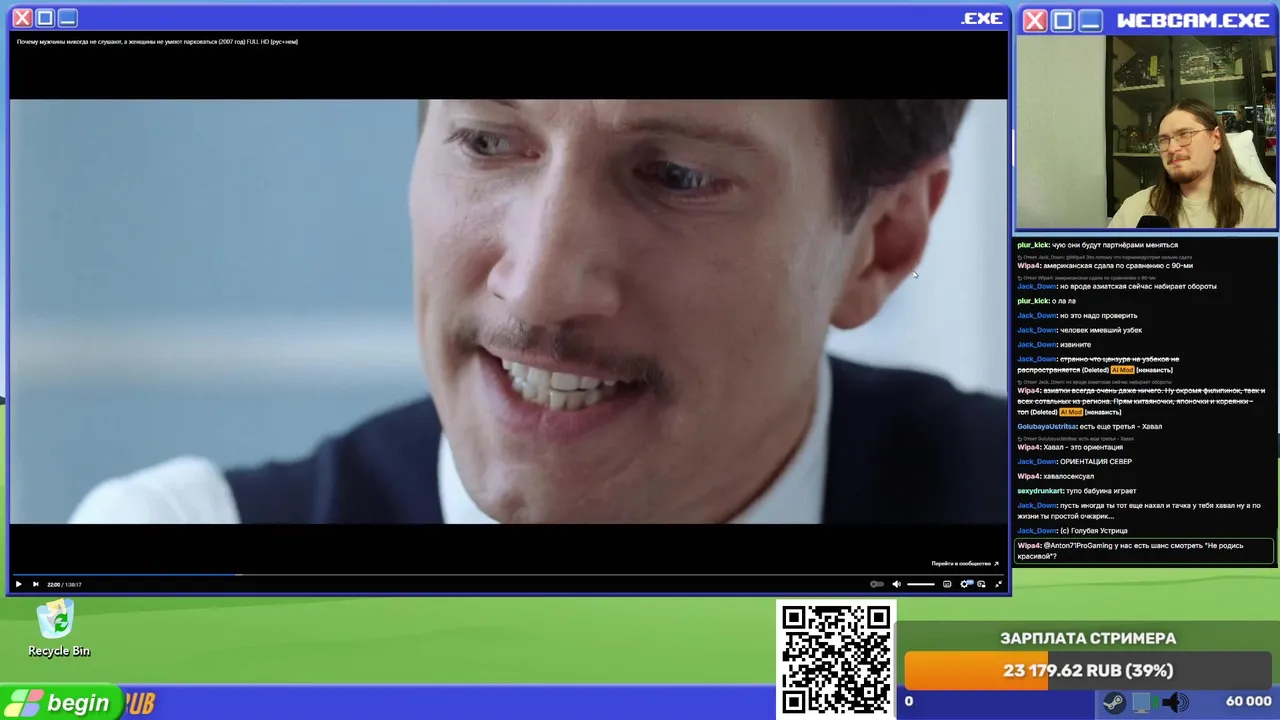Image resolution: width=1280 pixels, height=720 pixels.
Task: Toggle the autoplay switch in player
Action: pyautogui.click(x=877, y=584)
